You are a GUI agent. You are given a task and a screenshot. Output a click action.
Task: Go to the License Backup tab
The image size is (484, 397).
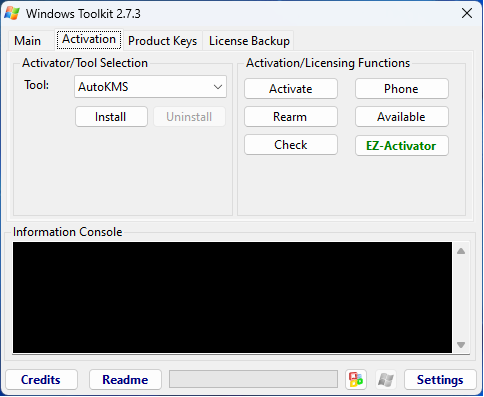coord(249,41)
